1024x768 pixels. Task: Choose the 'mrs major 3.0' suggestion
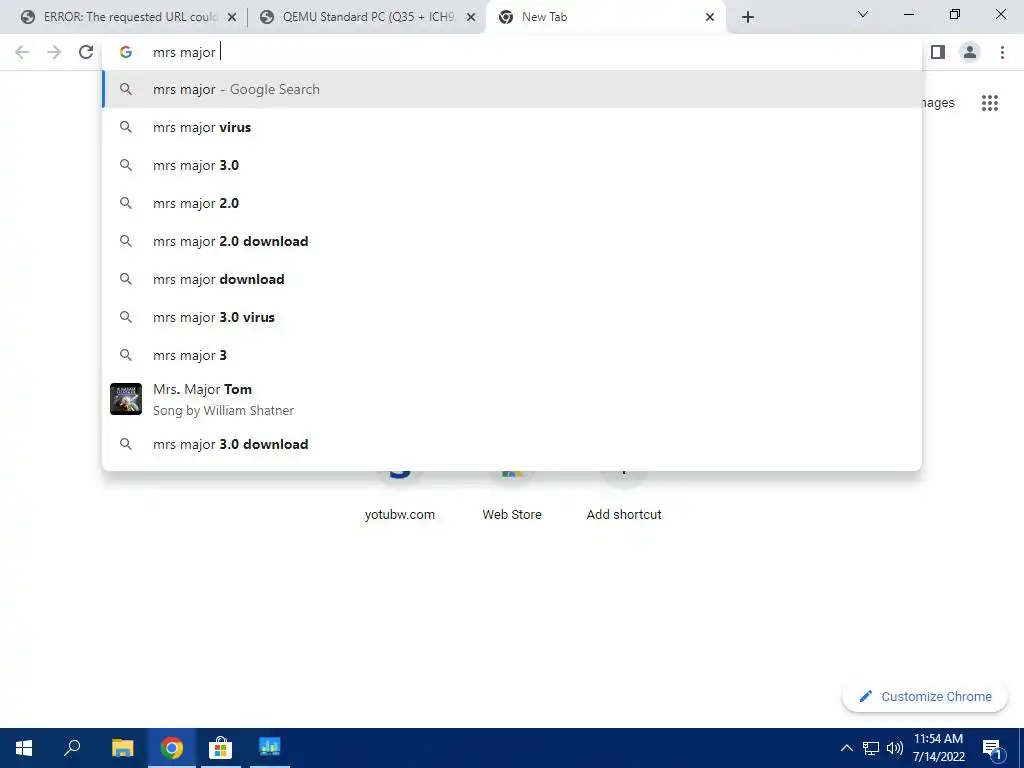pos(512,165)
